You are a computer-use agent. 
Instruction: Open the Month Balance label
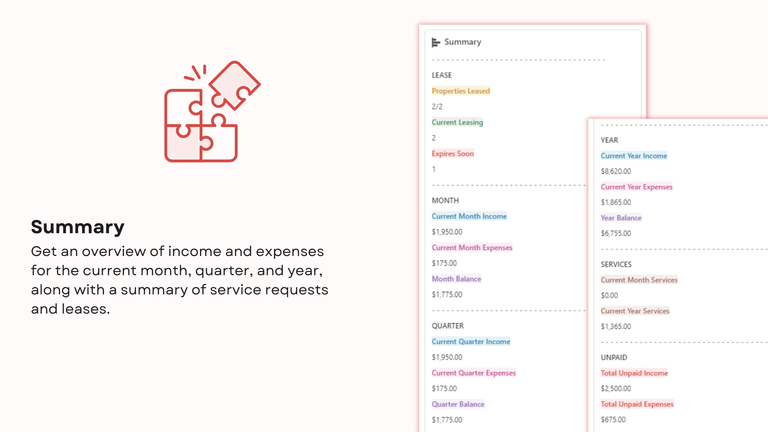(456, 279)
